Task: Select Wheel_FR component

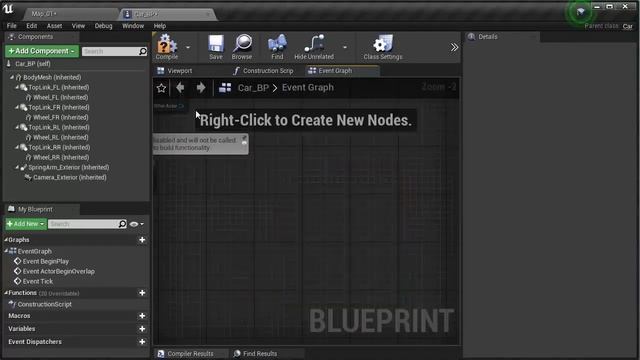Action: 60,117
